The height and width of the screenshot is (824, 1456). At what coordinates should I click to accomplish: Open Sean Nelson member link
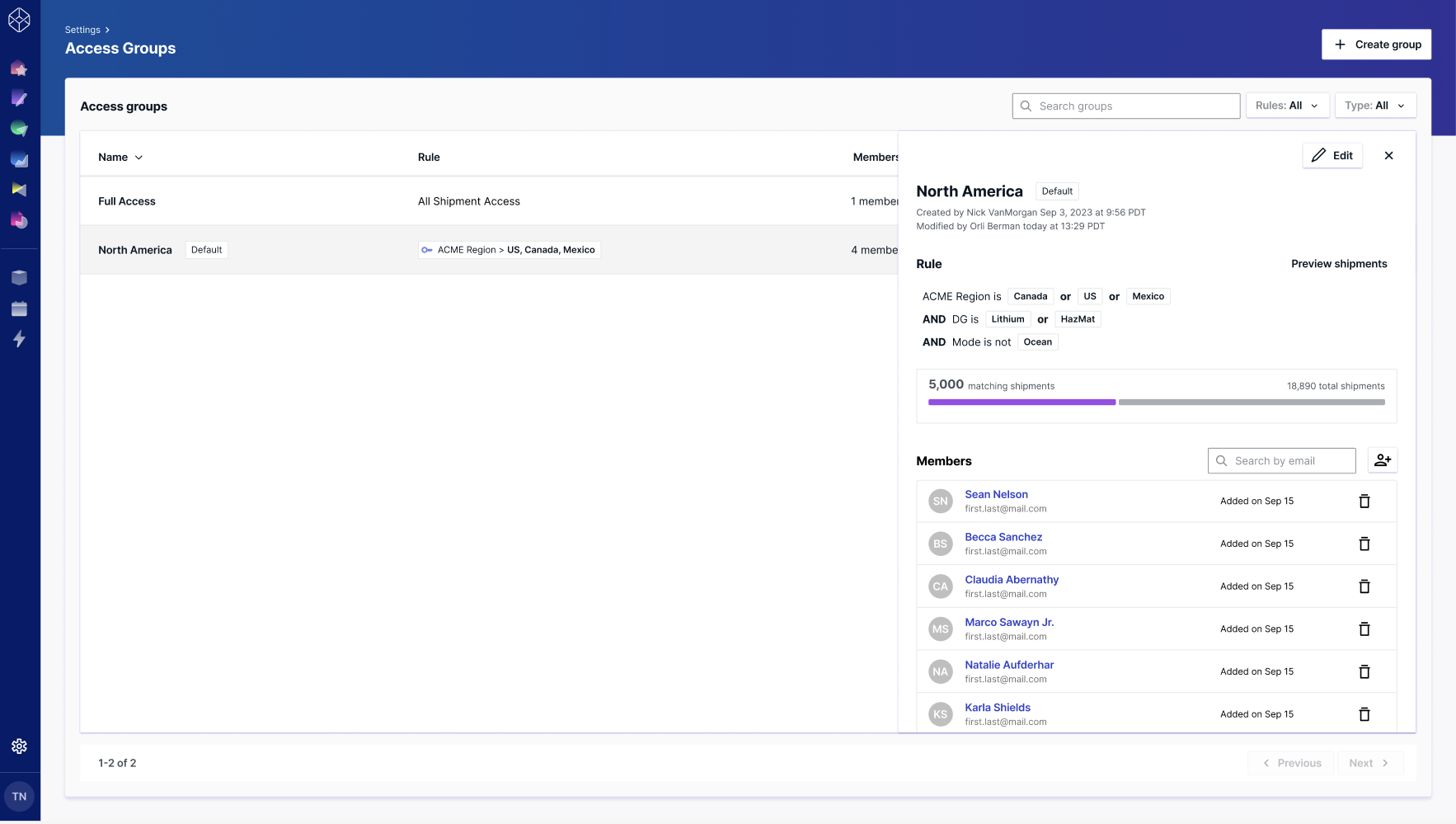996,495
